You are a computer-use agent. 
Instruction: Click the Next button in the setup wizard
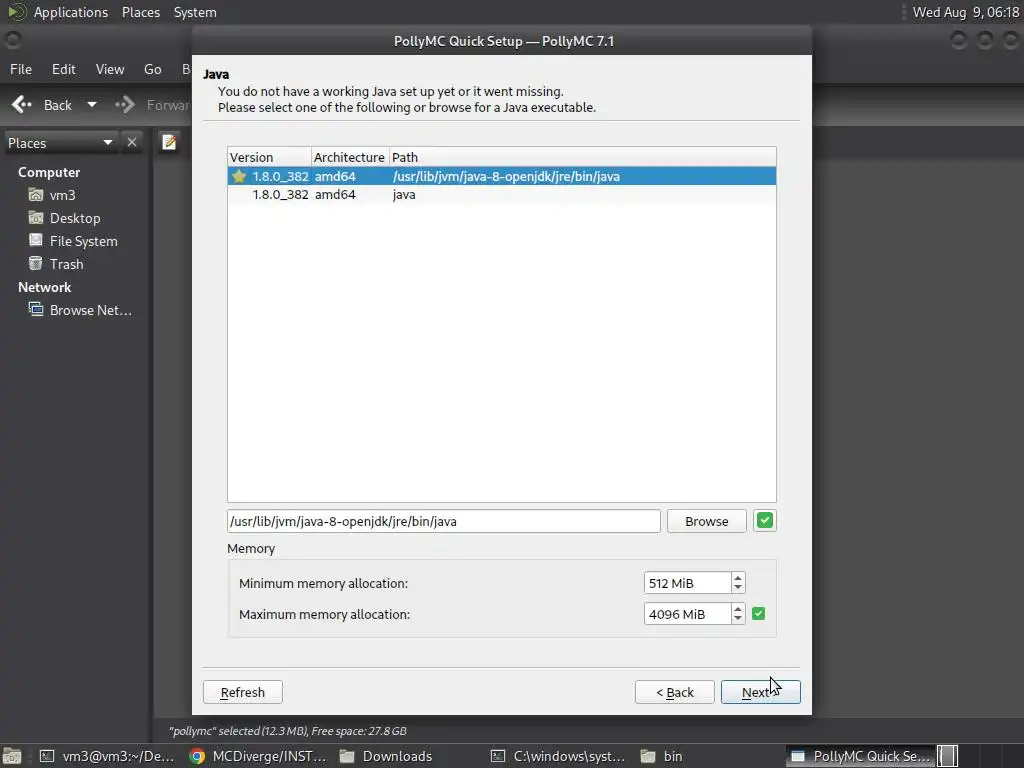click(x=760, y=692)
